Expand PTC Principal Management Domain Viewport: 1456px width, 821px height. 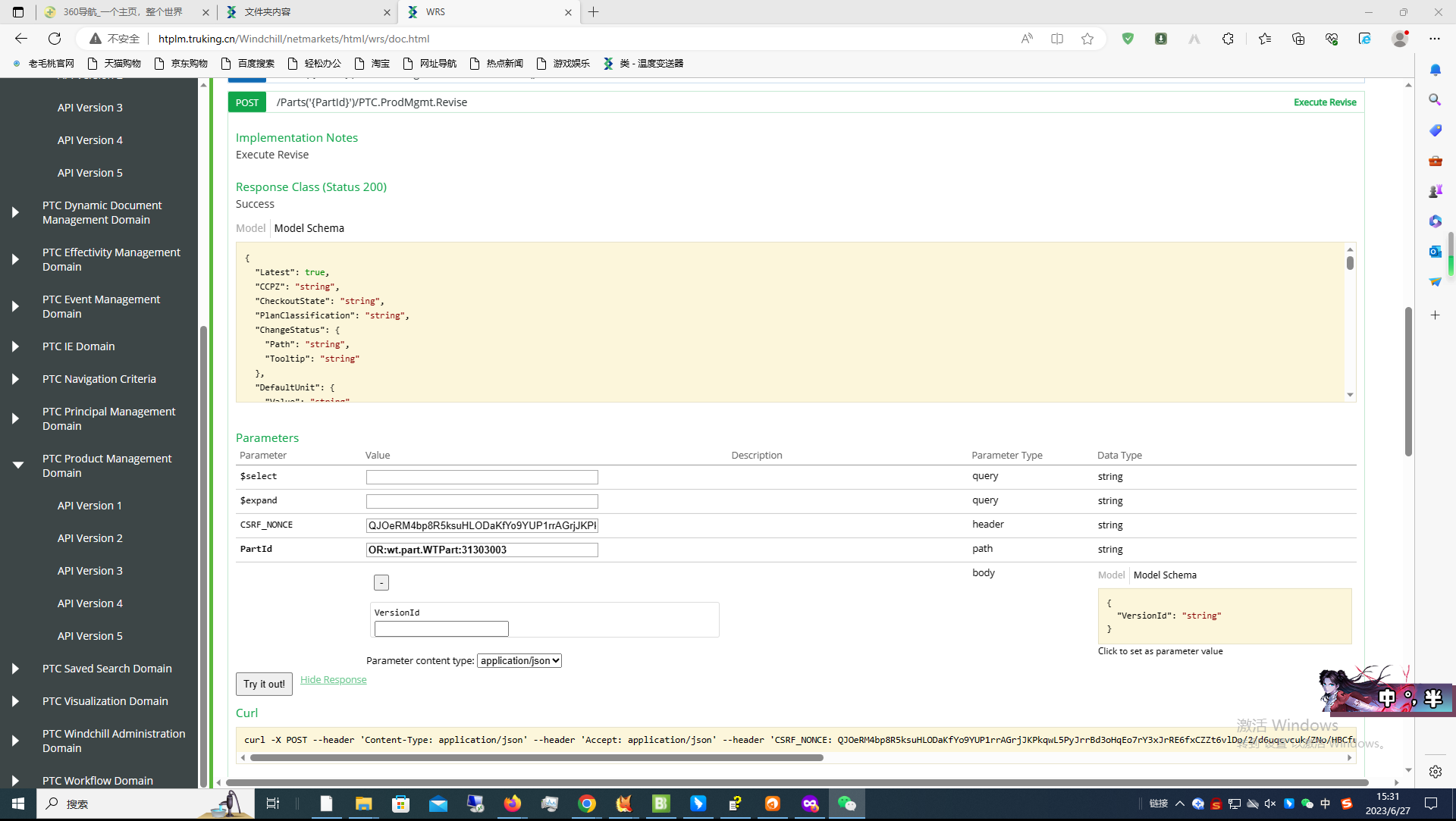[15, 418]
